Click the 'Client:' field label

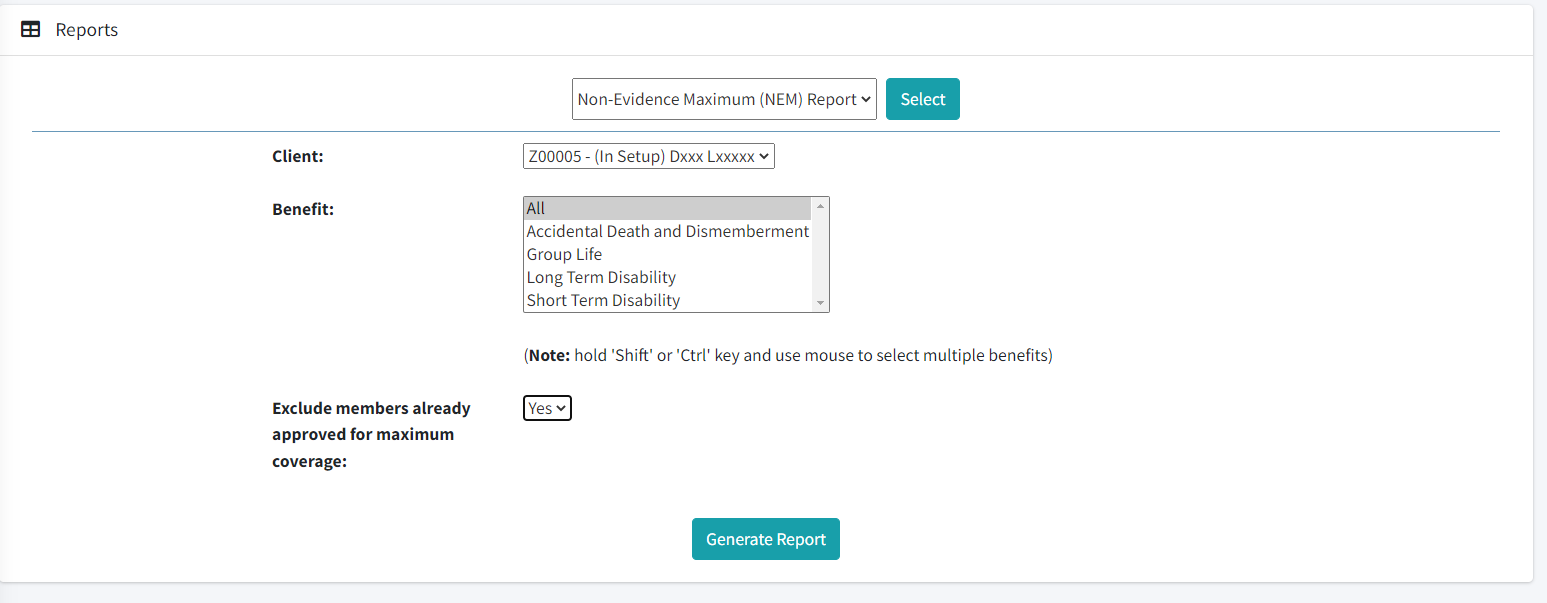tap(298, 156)
